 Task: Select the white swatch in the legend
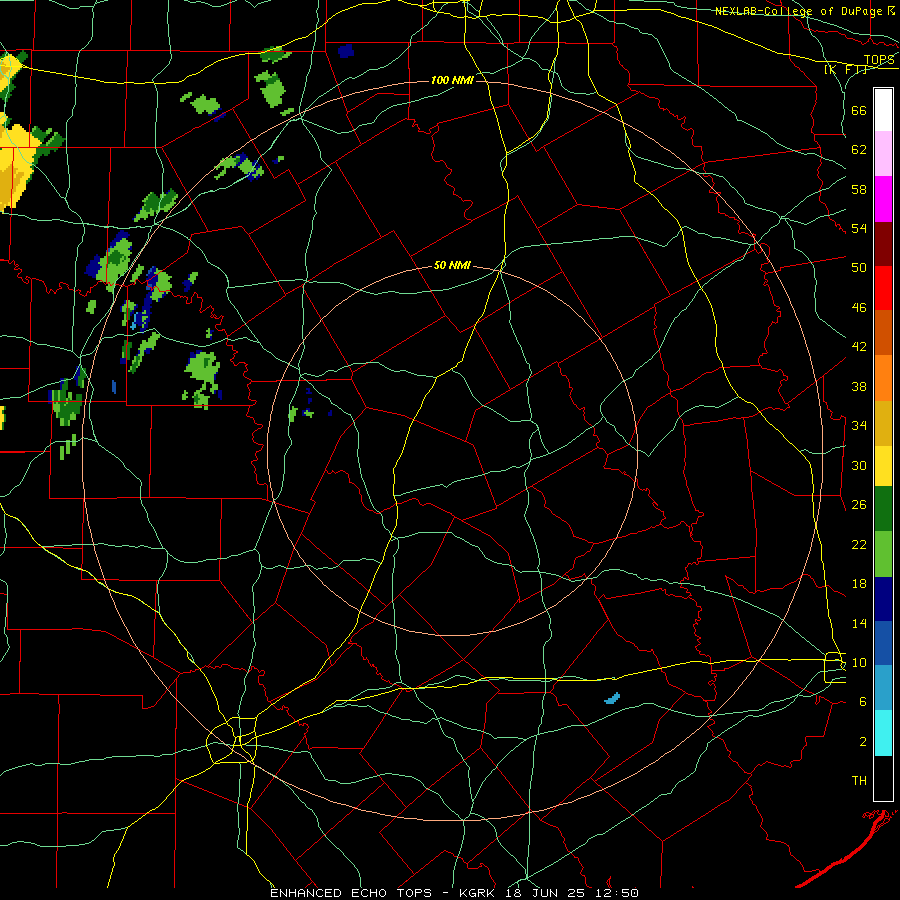coord(883,110)
